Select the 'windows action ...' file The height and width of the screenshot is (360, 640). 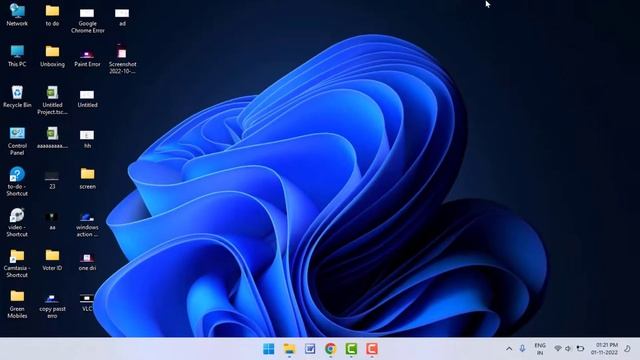click(87, 224)
